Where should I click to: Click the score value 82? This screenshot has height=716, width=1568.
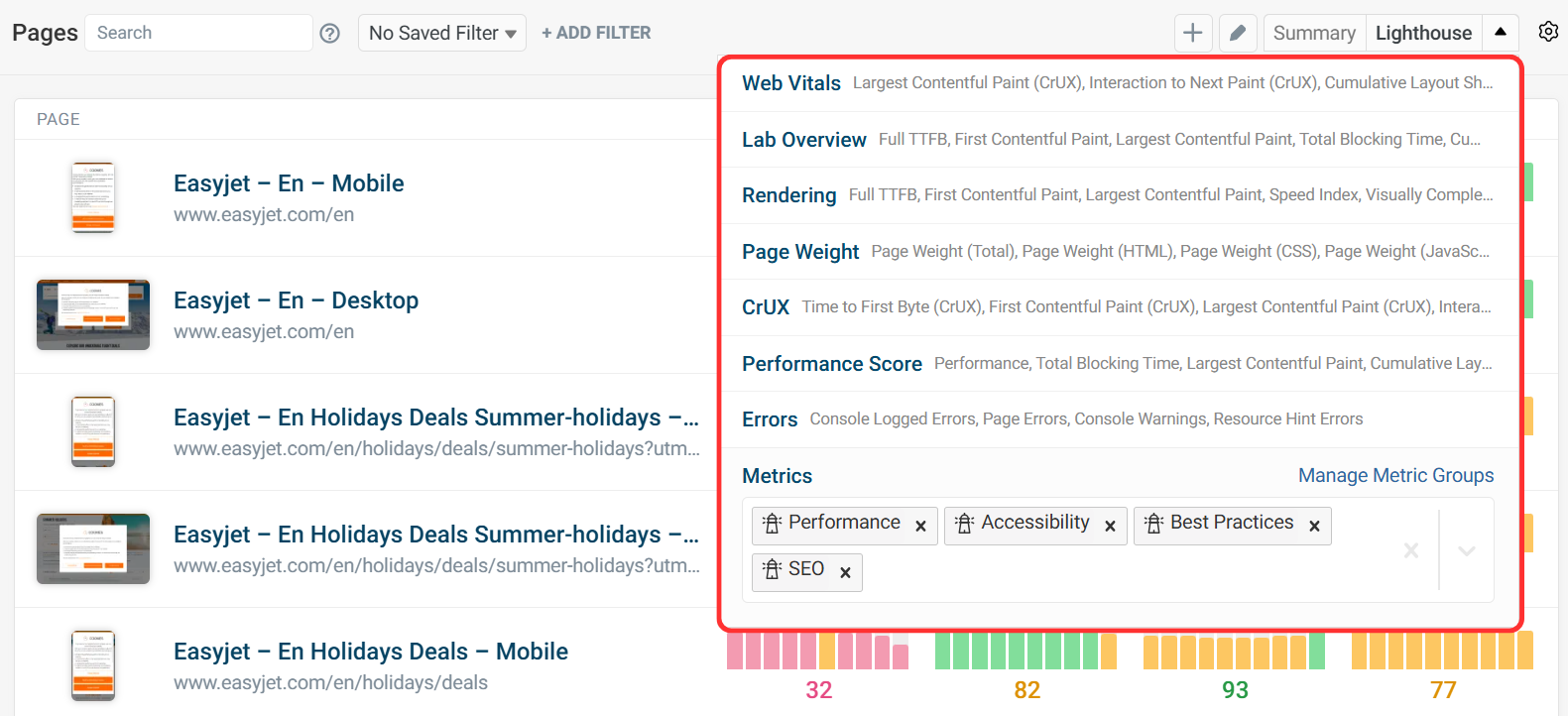pos(1027,690)
